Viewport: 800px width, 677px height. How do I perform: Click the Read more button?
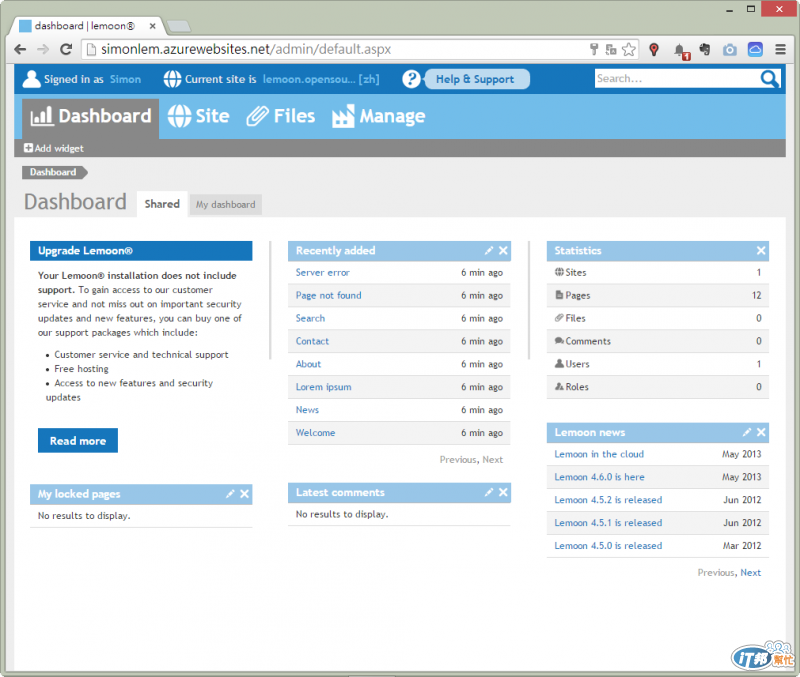(x=78, y=440)
